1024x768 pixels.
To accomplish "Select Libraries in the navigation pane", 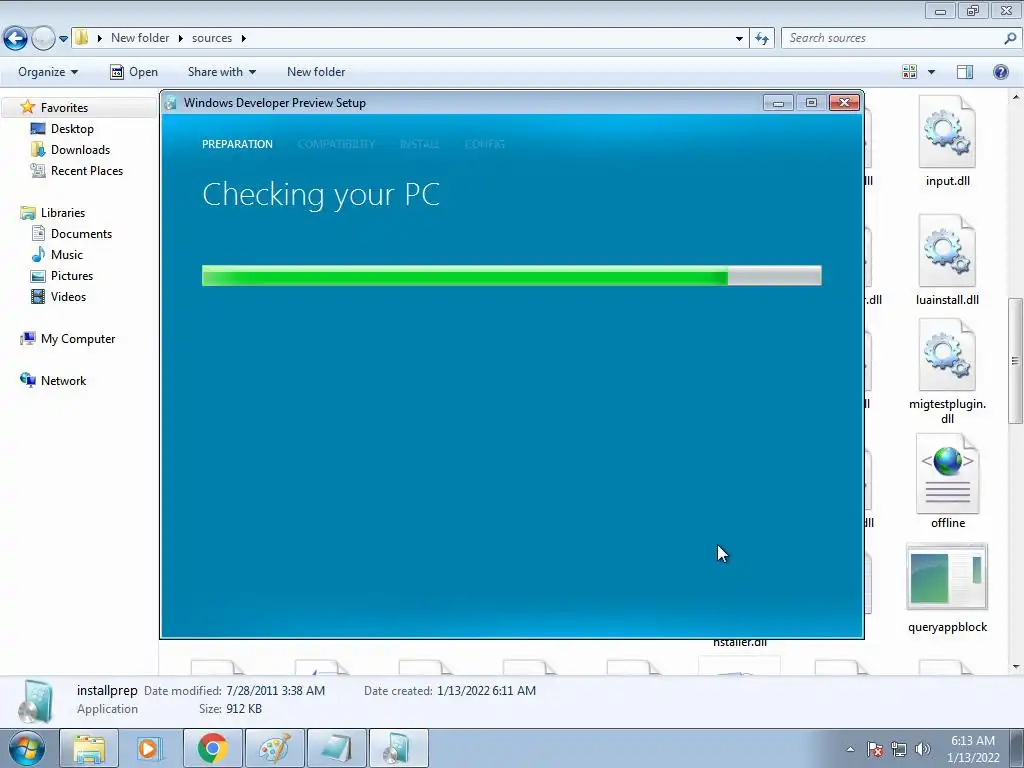I will 63,212.
